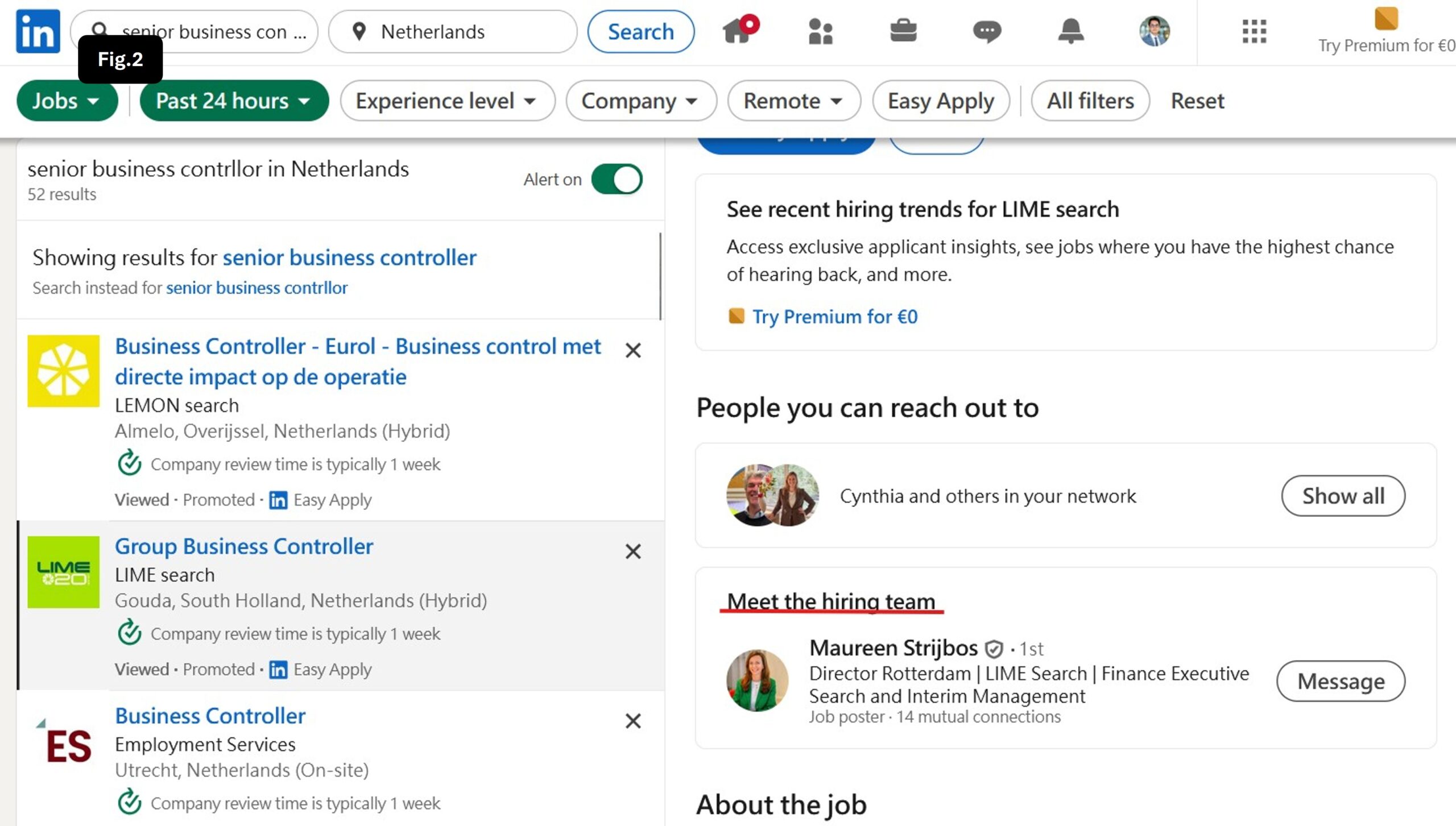Open the Jobs category menu

[67, 101]
